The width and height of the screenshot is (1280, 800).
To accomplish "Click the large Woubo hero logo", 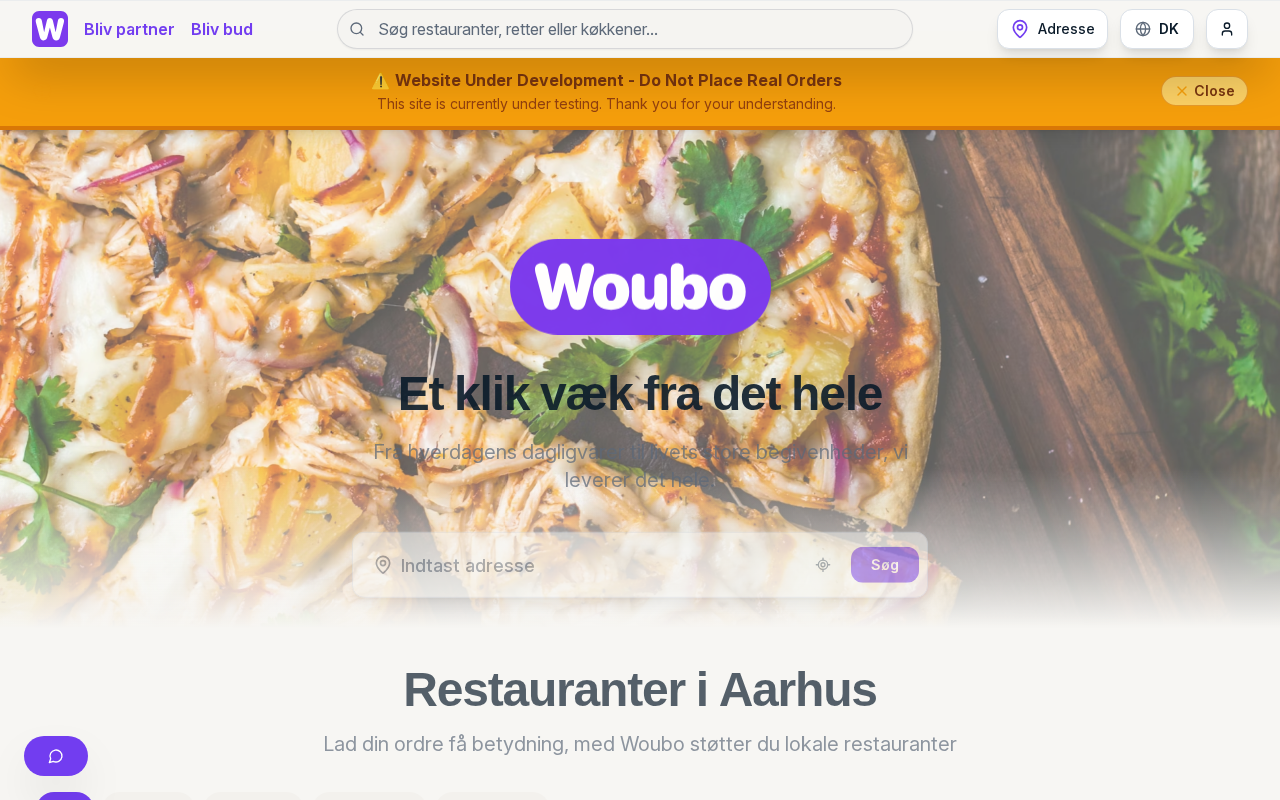I will [641, 287].
